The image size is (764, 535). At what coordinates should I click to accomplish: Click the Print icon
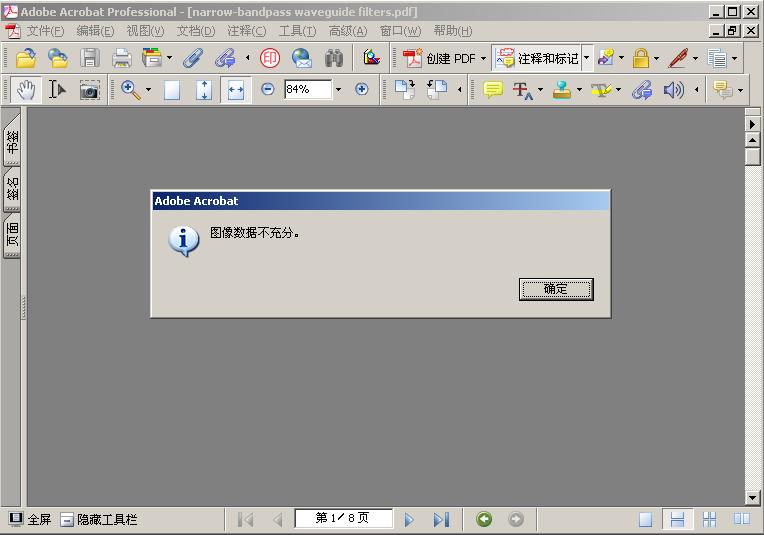(x=121, y=59)
